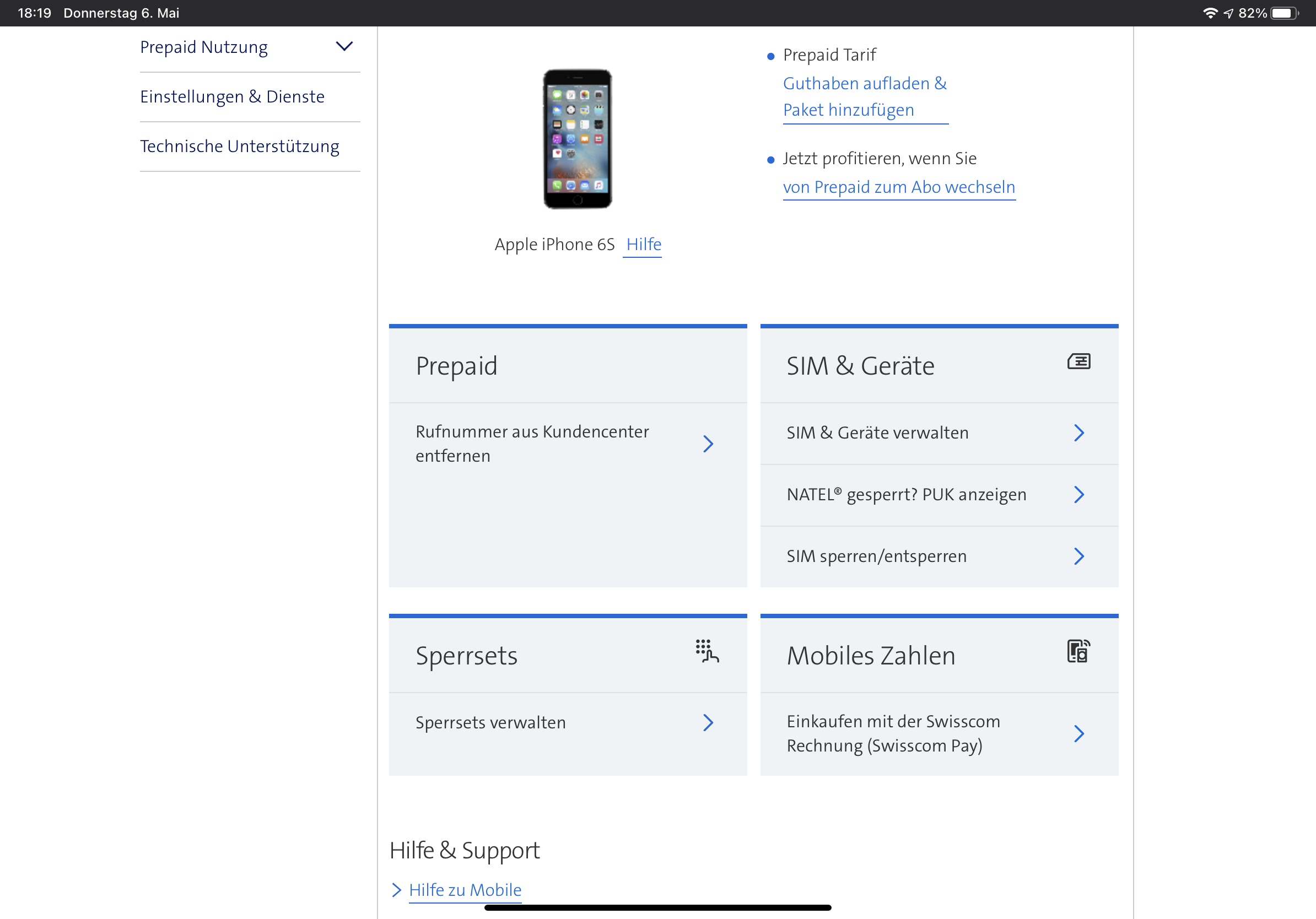Image resolution: width=1316 pixels, height=919 pixels.
Task: Click Guthaben aufladen & Paket hinzufügen link
Action: [864, 97]
